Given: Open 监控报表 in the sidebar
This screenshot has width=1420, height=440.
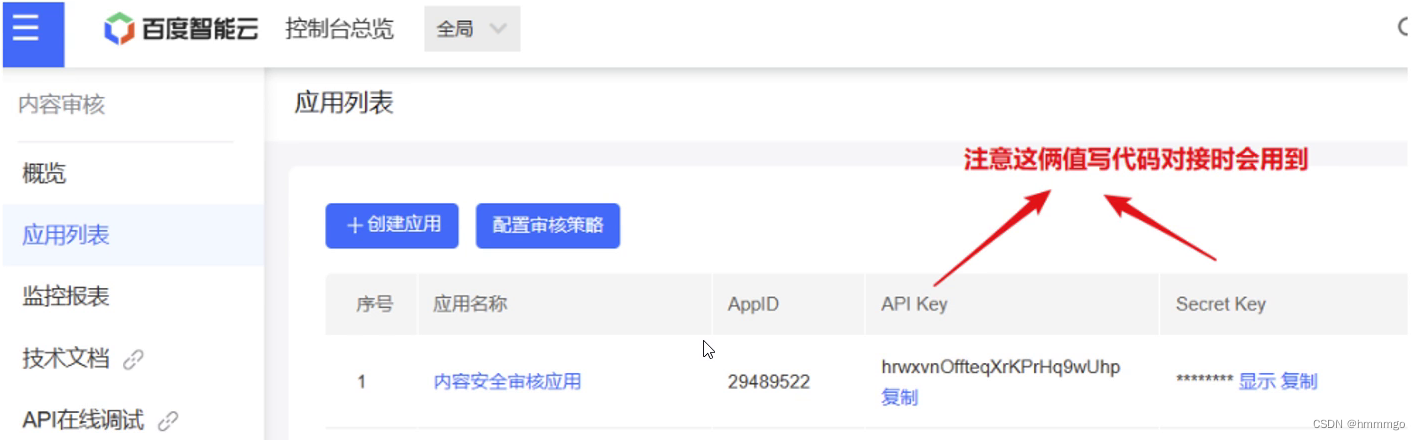Looking at the screenshot, I should pos(66,297).
